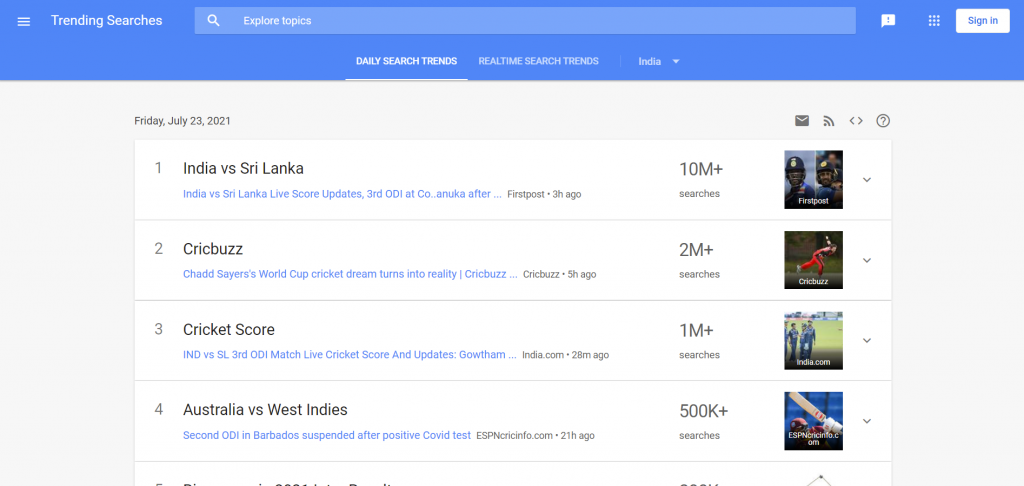Open the Second ODI in Barbados article link
1024x486 pixels.
click(327, 435)
